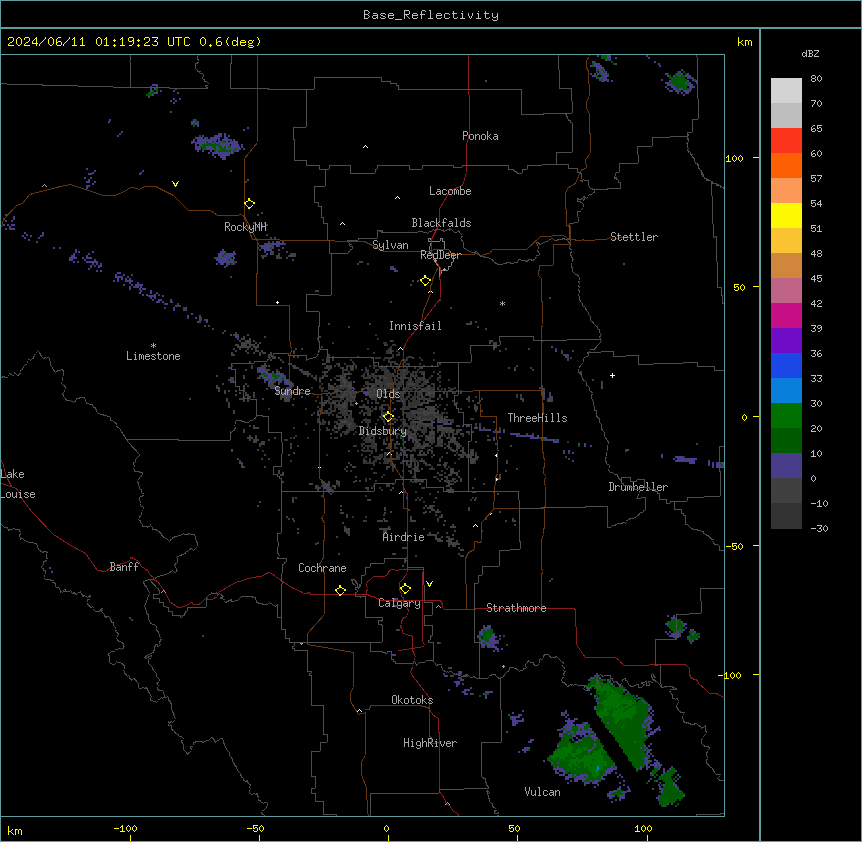The image size is (862, 842).
Task: Select the Blackfalds label
Action: click(x=441, y=223)
